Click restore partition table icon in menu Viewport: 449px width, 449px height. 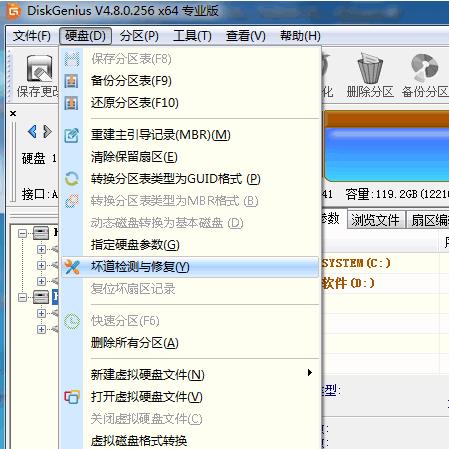coord(72,103)
